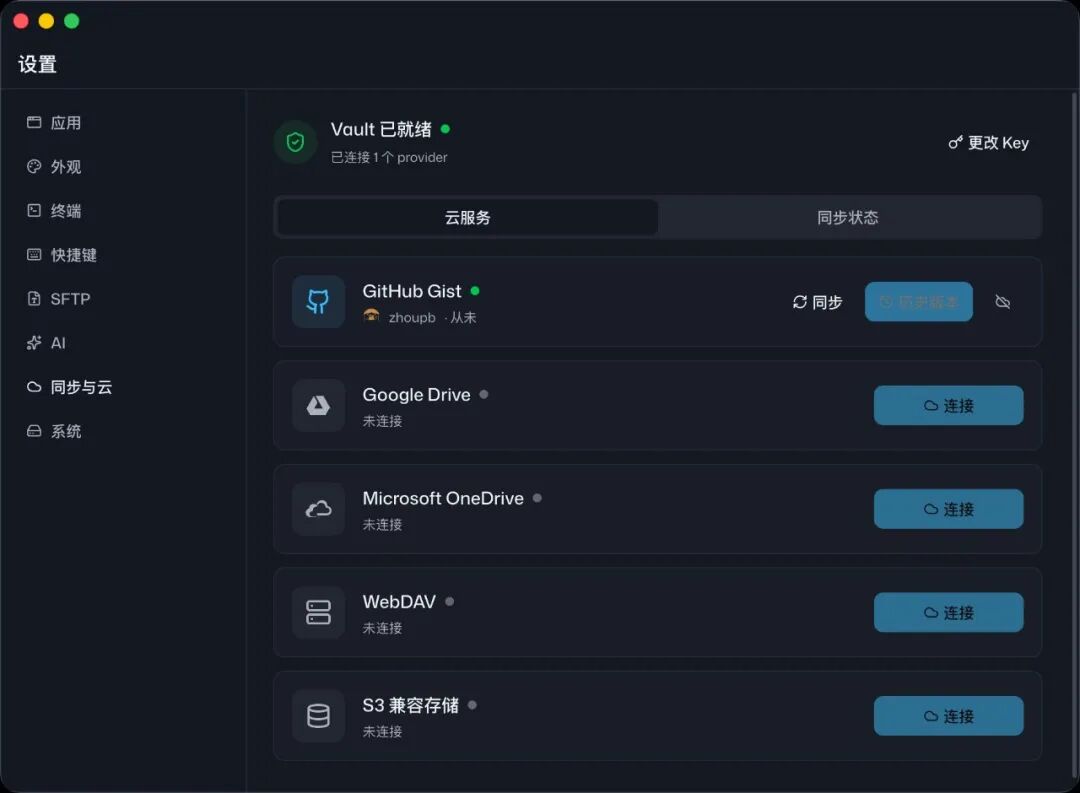The width and height of the screenshot is (1080, 793).
Task: Click the green Vault shield icon
Action: [295, 143]
